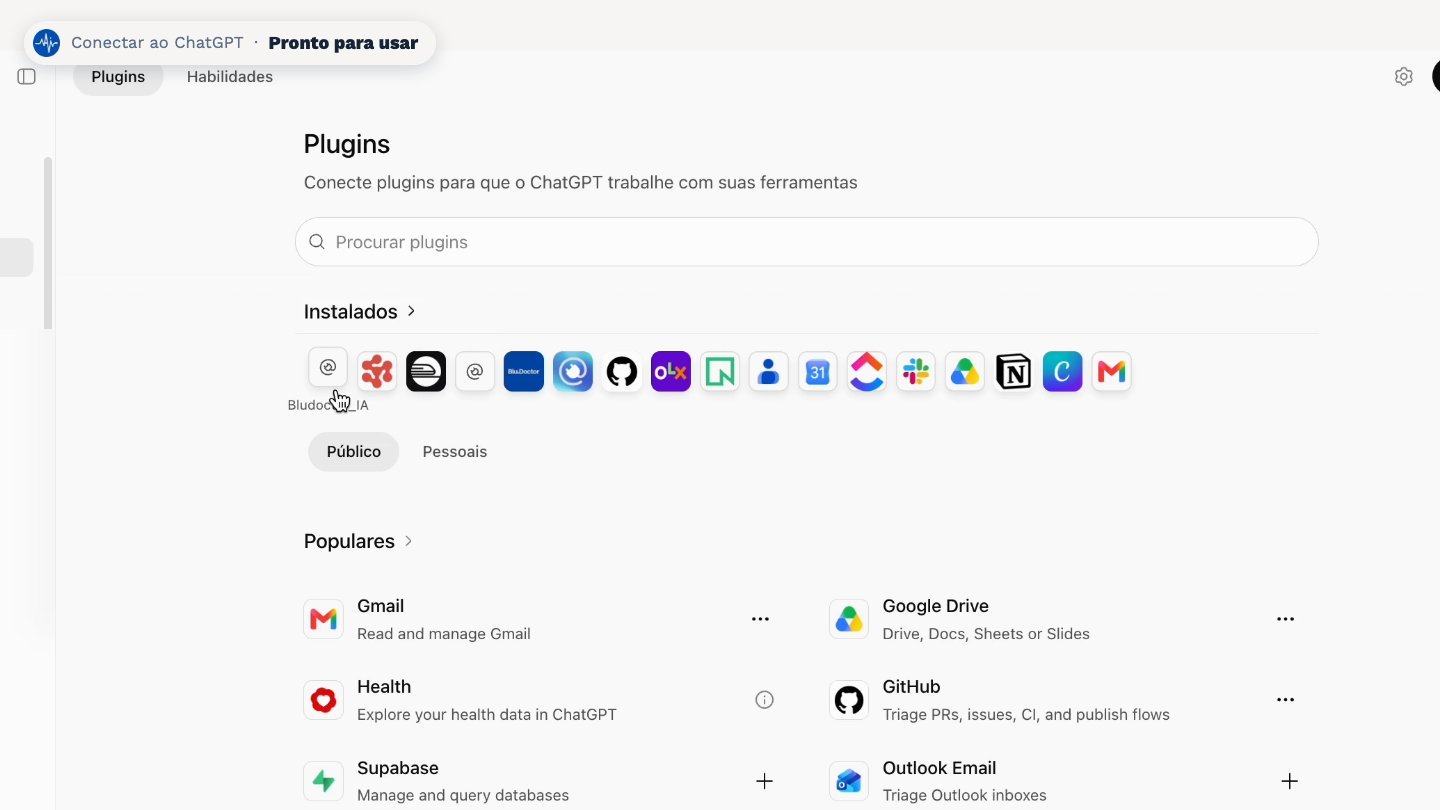Open more options for Google Drive in Populares
This screenshot has height=810, width=1440.
pyautogui.click(x=1286, y=619)
